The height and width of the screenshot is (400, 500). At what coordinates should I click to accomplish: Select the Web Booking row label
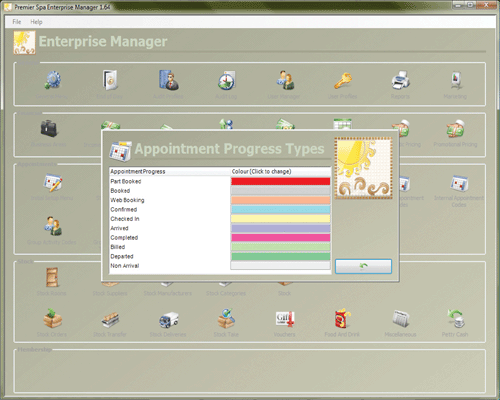(127, 200)
